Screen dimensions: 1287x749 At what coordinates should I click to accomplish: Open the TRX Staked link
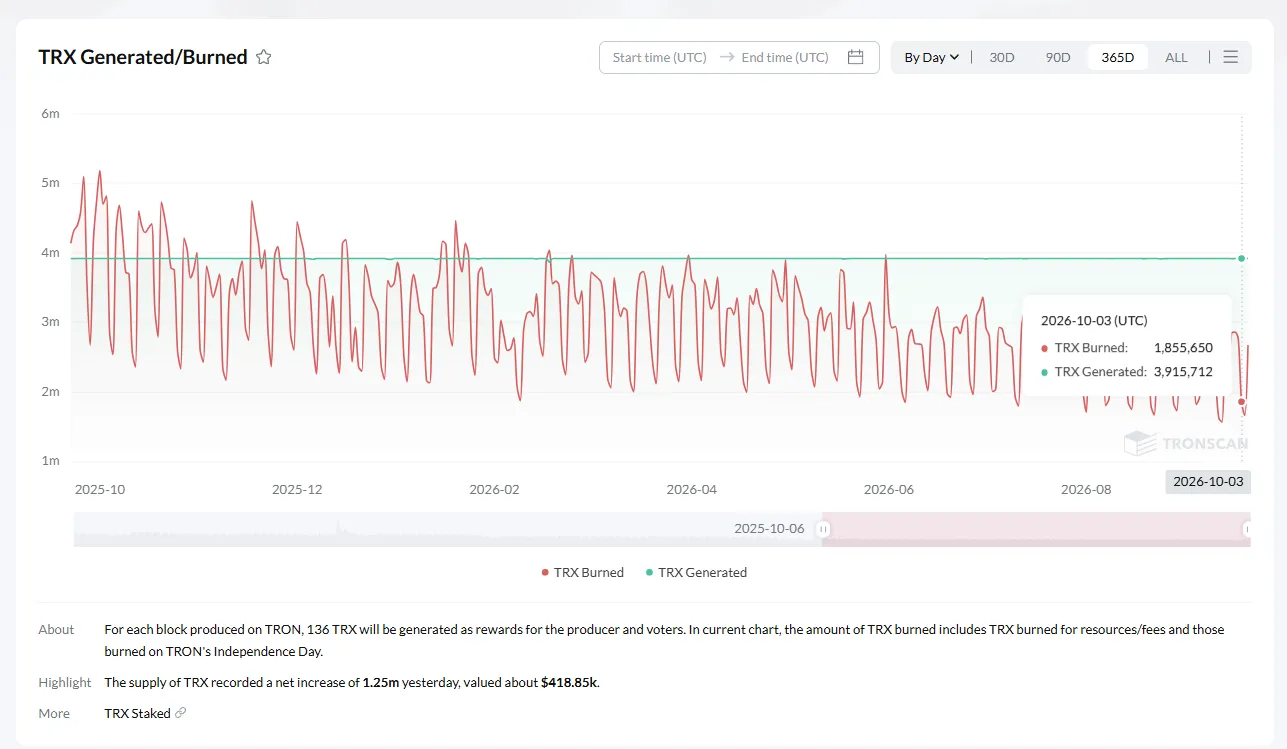coord(137,713)
